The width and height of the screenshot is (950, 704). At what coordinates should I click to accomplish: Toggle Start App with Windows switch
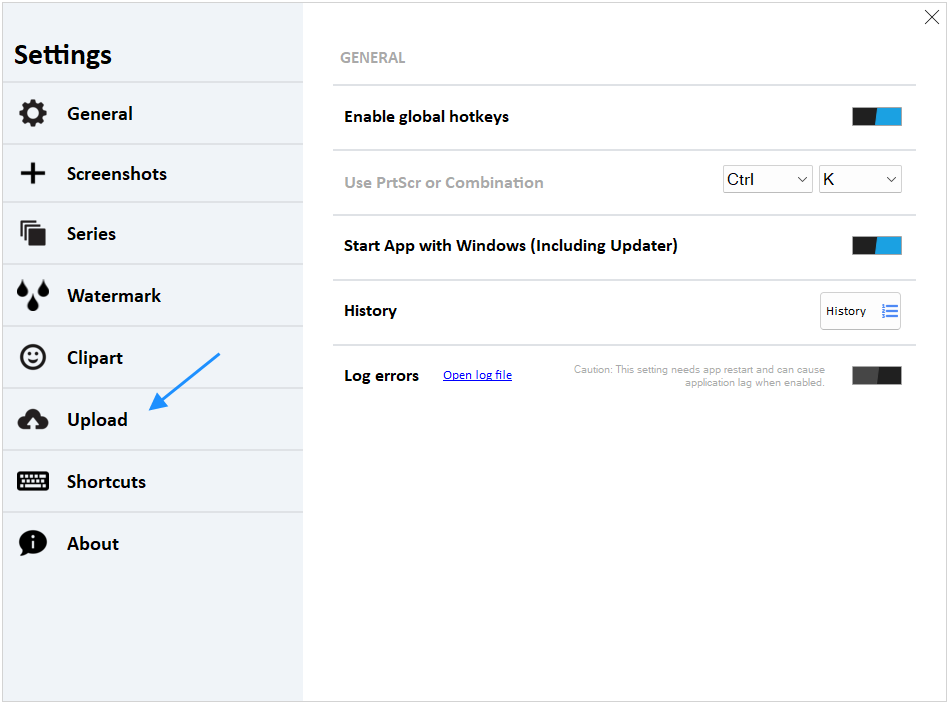[x=877, y=245]
